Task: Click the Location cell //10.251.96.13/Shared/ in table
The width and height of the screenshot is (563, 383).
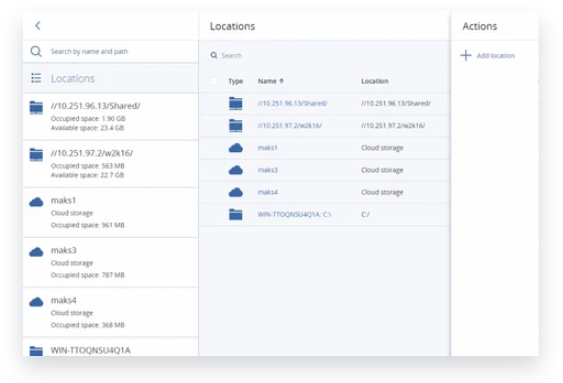Action: 396,103
